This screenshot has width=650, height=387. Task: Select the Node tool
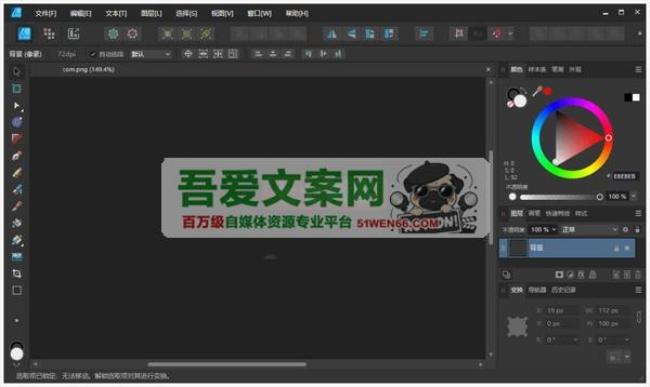17,106
